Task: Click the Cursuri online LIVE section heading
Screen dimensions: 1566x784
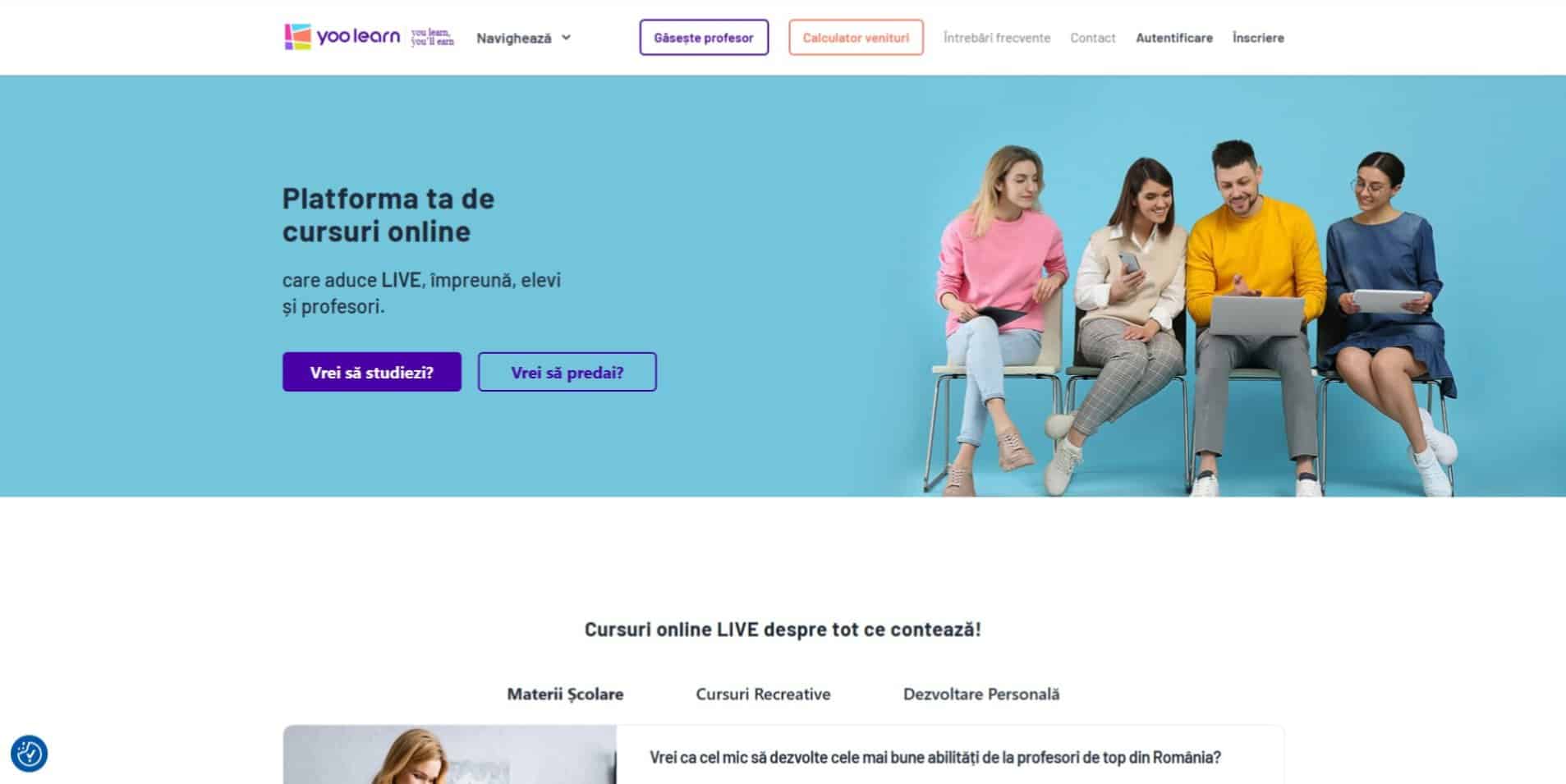Action: click(783, 630)
